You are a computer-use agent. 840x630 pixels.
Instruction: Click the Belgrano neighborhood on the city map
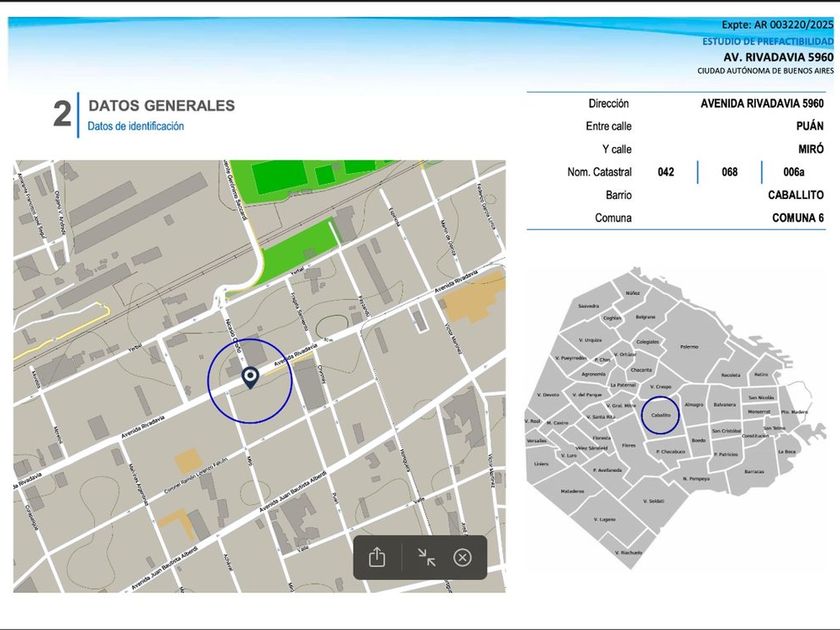point(645,317)
